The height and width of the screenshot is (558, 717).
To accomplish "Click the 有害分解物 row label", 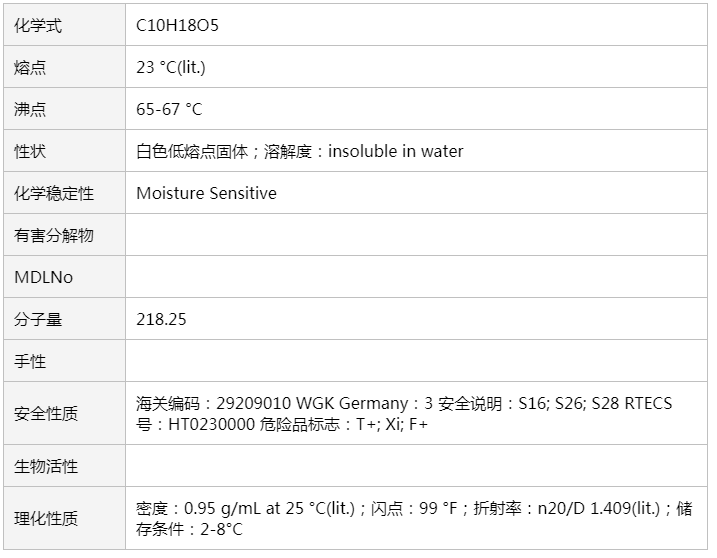I will tap(54, 235).
